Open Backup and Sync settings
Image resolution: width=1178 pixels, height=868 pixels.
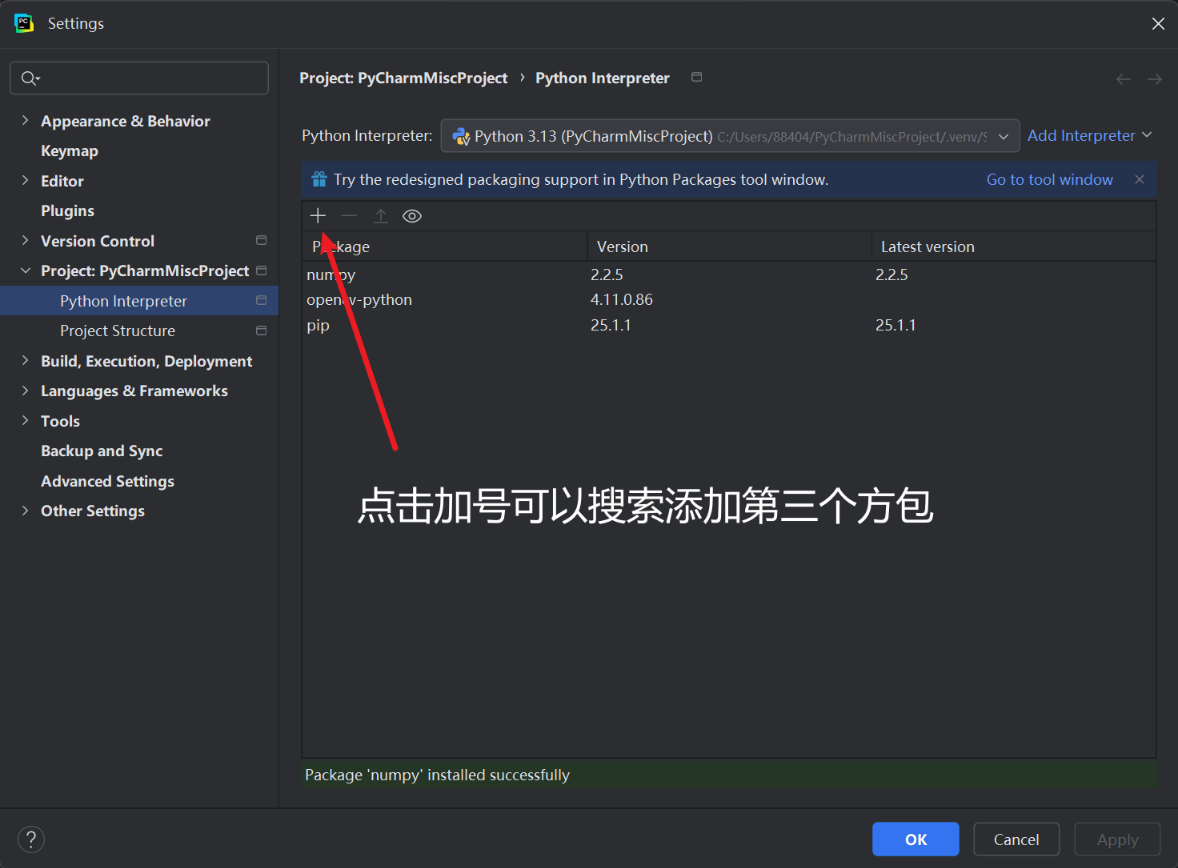(x=101, y=451)
